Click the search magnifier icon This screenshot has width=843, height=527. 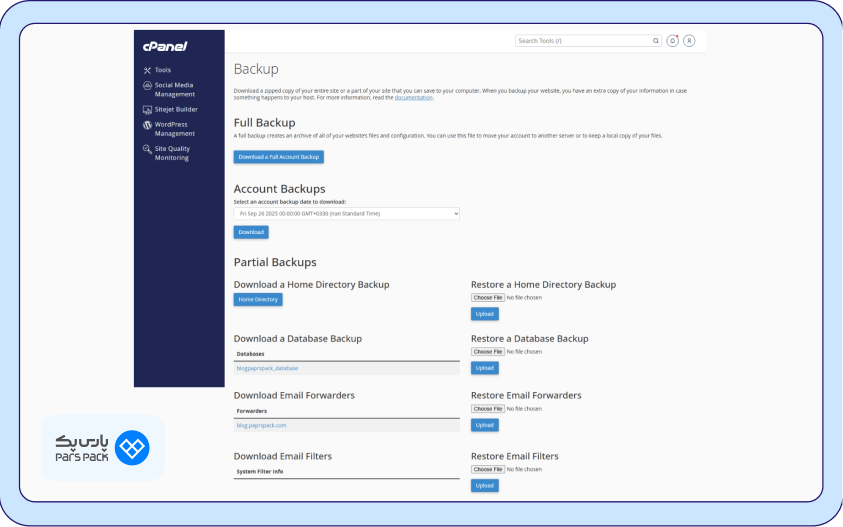click(x=656, y=41)
